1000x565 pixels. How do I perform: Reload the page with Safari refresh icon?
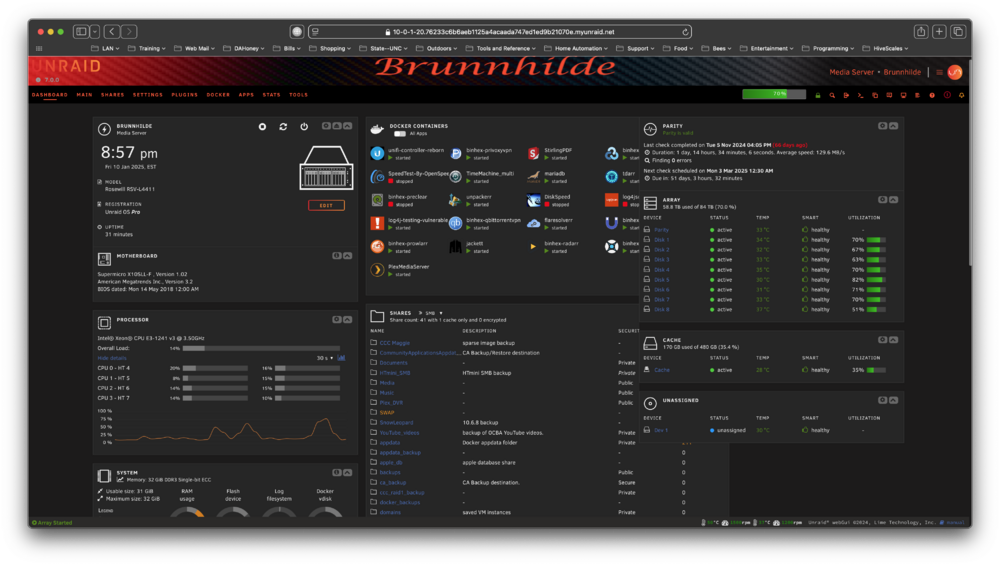pos(685,32)
